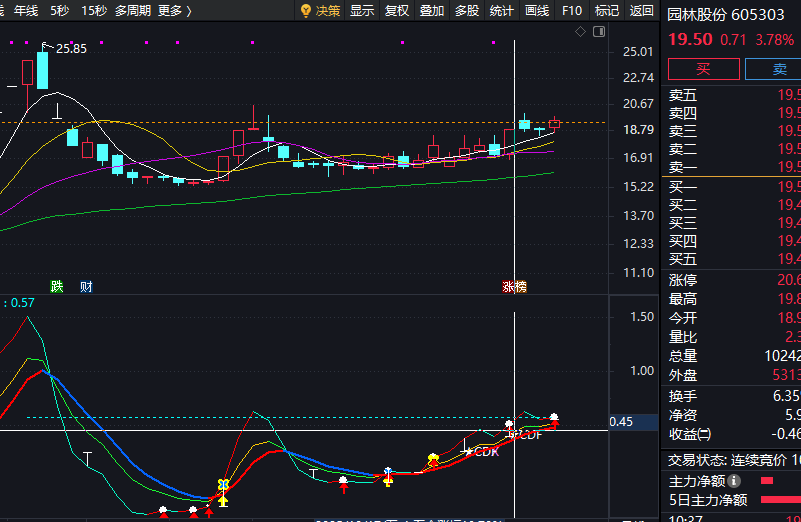The height and width of the screenshot is (522, 801).
Task: Click the 返回 button
Action: click(x=642, y=10)
